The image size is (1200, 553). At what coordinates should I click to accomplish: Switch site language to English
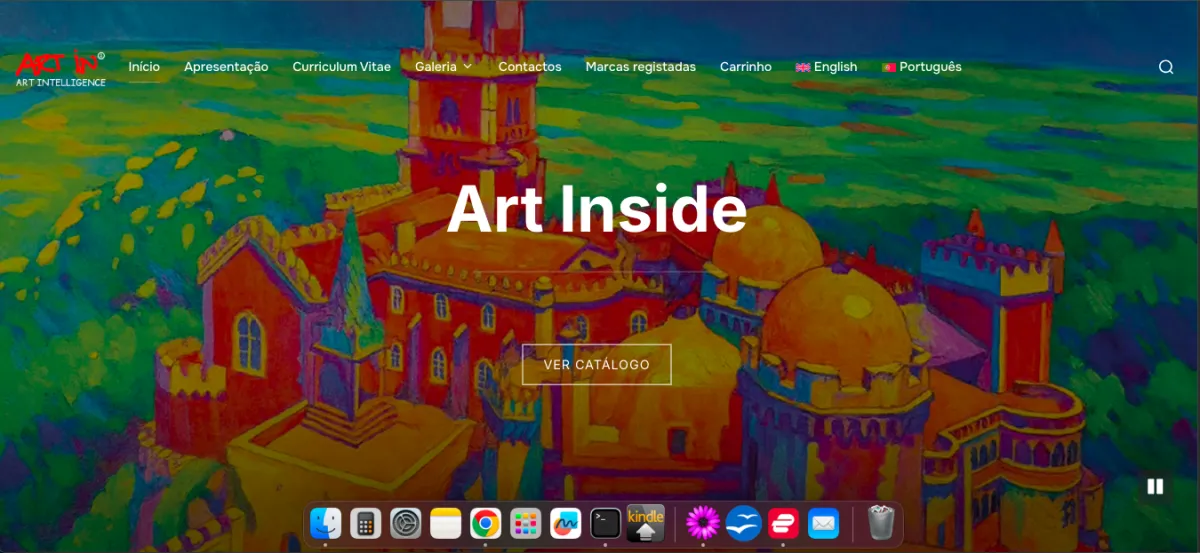[x=827, y=67]
